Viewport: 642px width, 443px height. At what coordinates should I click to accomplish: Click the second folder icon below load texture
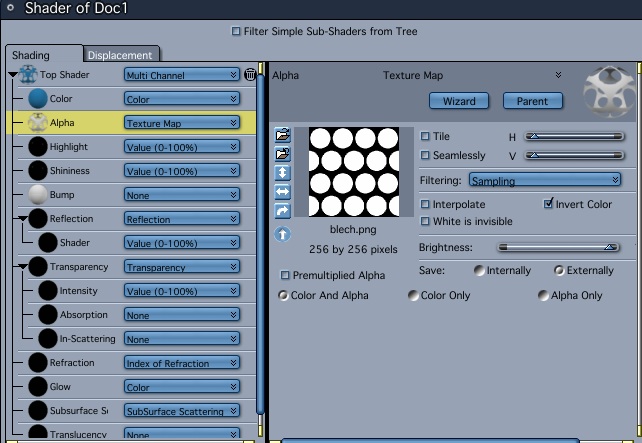pos(283,154)
